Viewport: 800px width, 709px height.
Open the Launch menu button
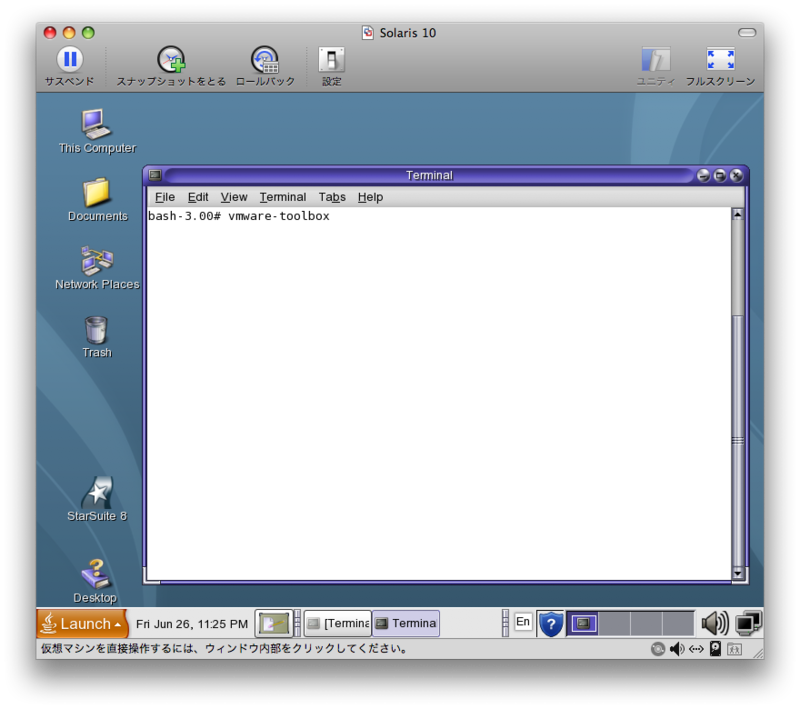pyautogui.click(x=82, y=623)
